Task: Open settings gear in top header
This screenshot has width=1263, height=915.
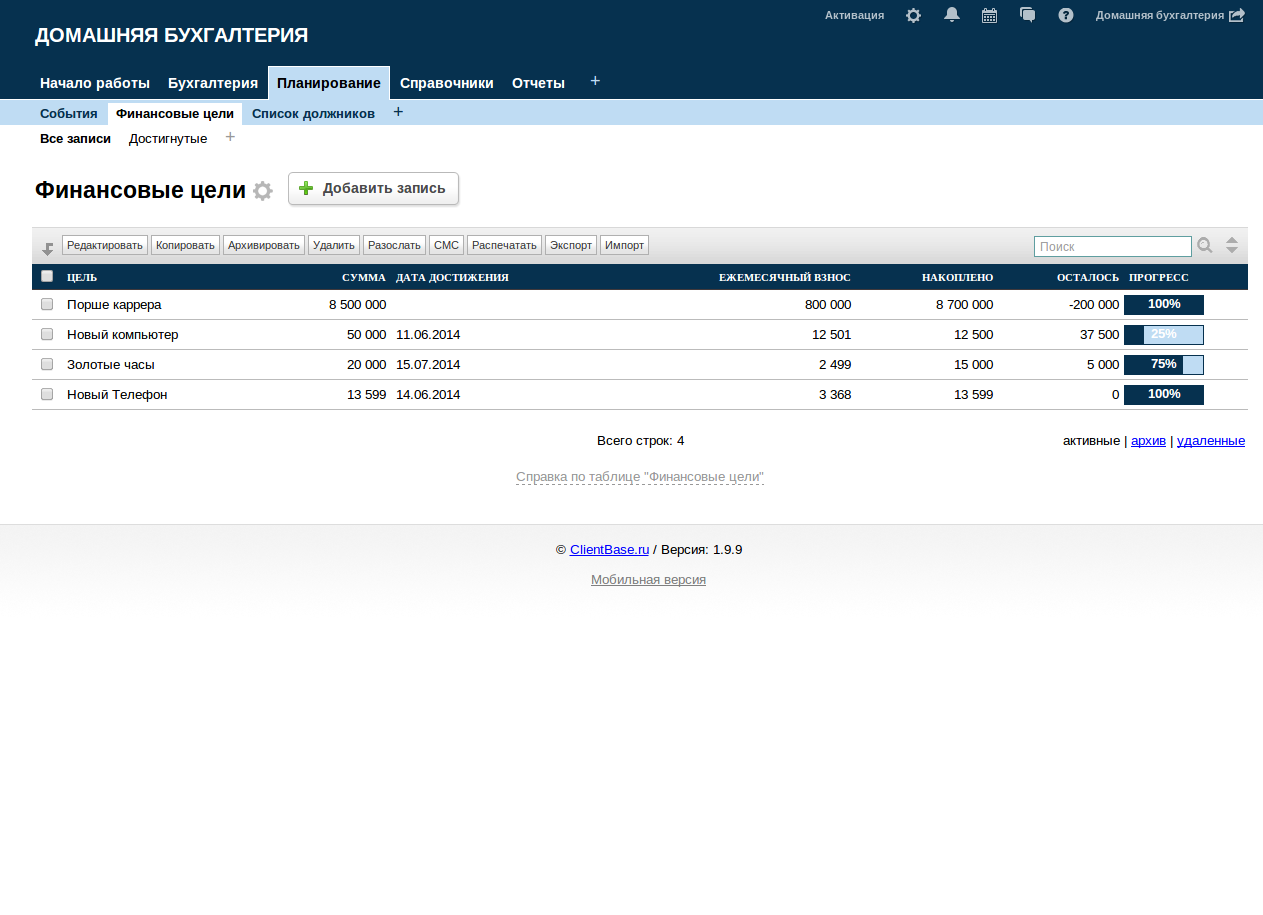Action: coord(913,16)
